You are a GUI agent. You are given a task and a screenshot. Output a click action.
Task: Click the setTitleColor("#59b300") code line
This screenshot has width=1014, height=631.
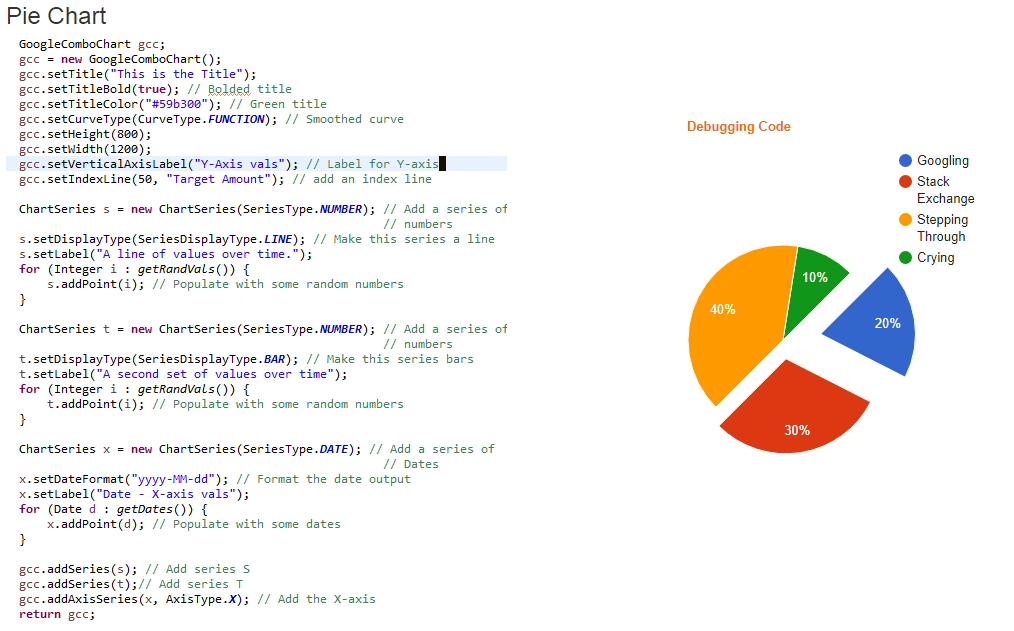(173, 104)
